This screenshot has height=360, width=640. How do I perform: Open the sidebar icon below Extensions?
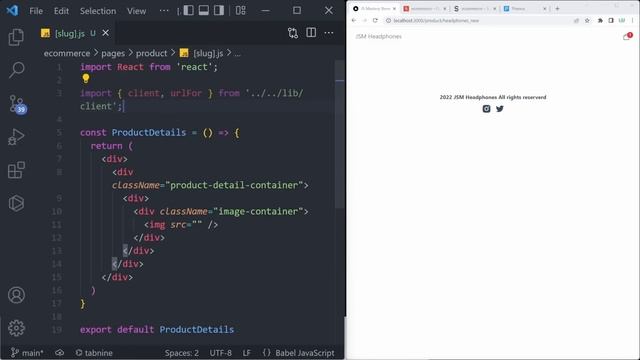pyautogui.click(x=16, y=203)
